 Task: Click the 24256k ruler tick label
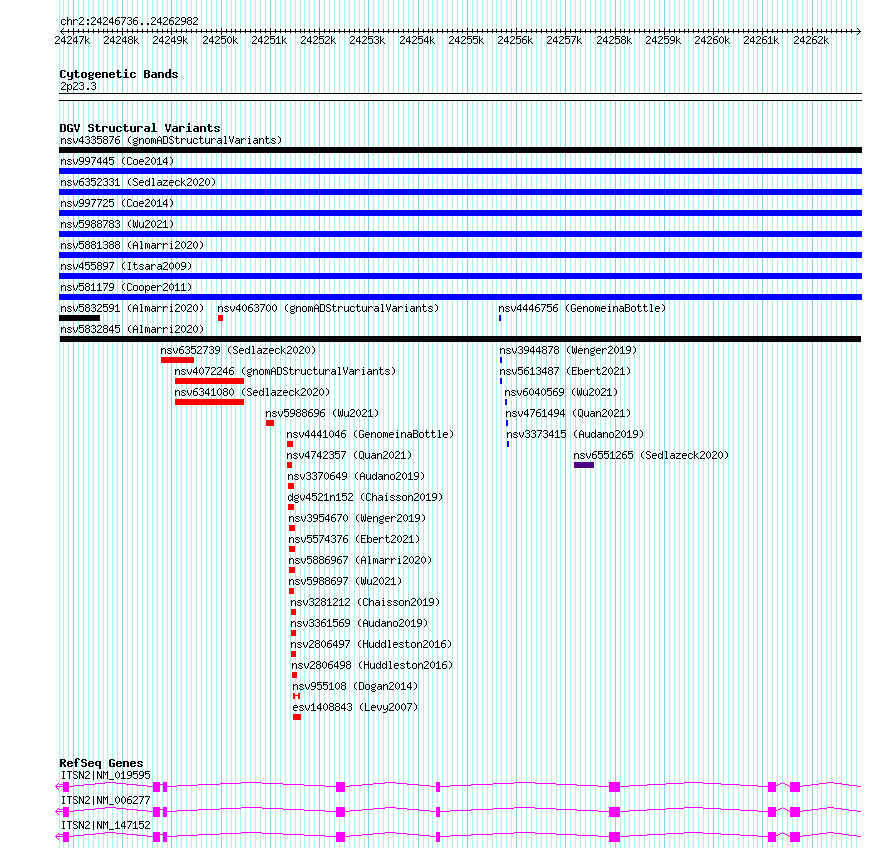coord(515,40)
